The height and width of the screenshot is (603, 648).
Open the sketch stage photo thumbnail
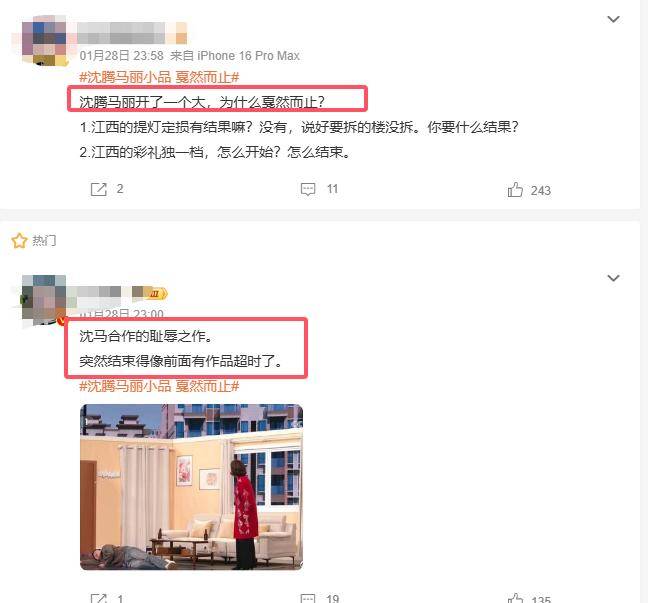(191, 487)
